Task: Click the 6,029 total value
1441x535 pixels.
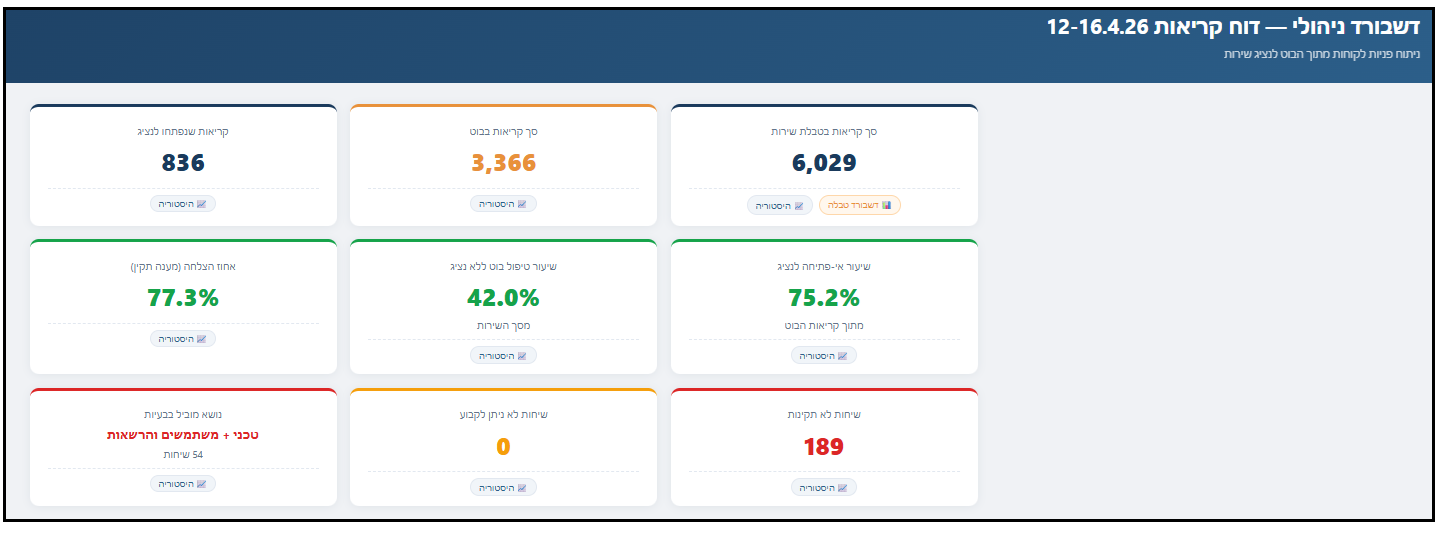Action: [824, 163]
